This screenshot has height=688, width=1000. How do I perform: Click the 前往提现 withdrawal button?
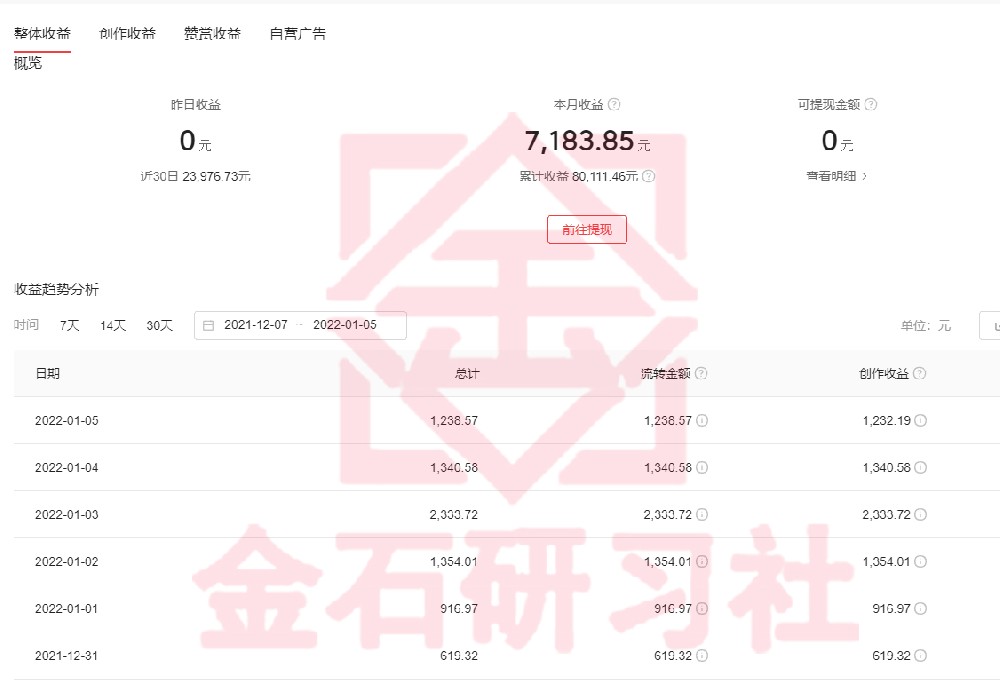point(585,229)
